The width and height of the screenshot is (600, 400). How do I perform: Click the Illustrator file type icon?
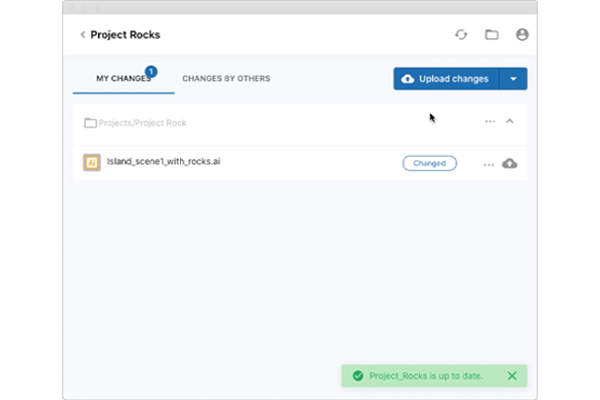pos(92,163)
